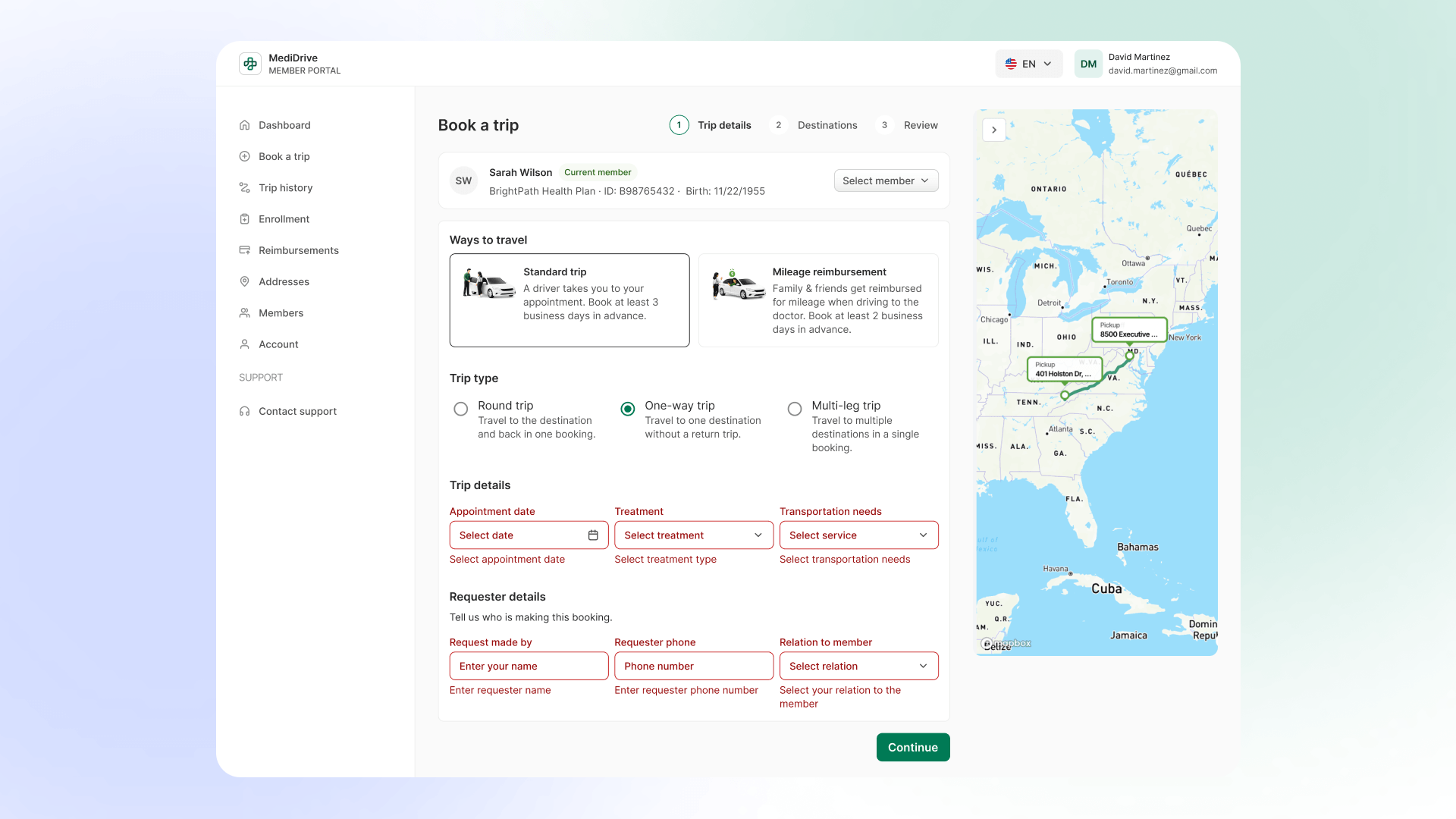This screenshot has width=1456, height=819.
Task: Select the Multi-leg trip radio button
Action: (x=794, y=409)
